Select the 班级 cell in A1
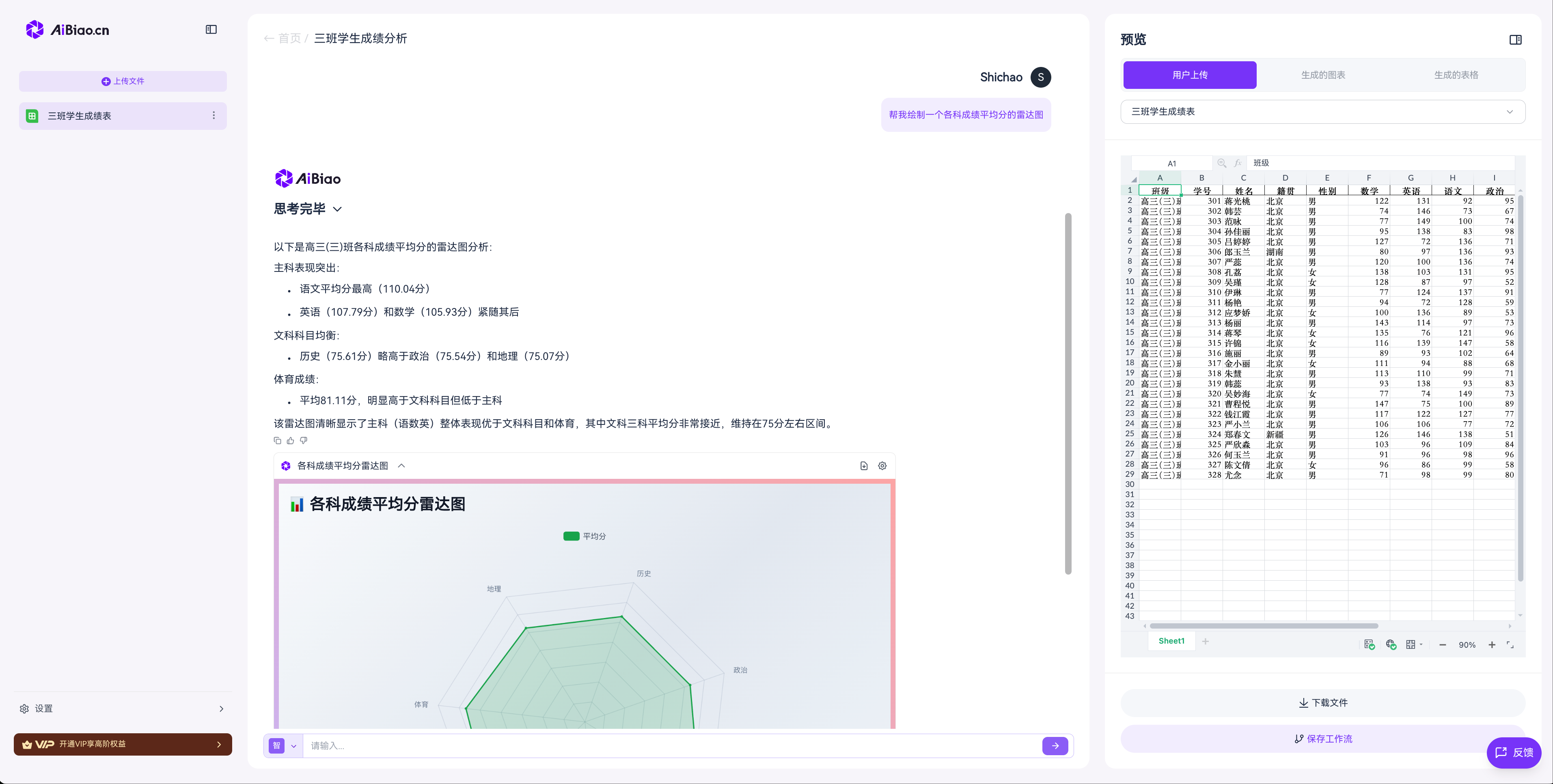1553x784 pixels. 1159,190
